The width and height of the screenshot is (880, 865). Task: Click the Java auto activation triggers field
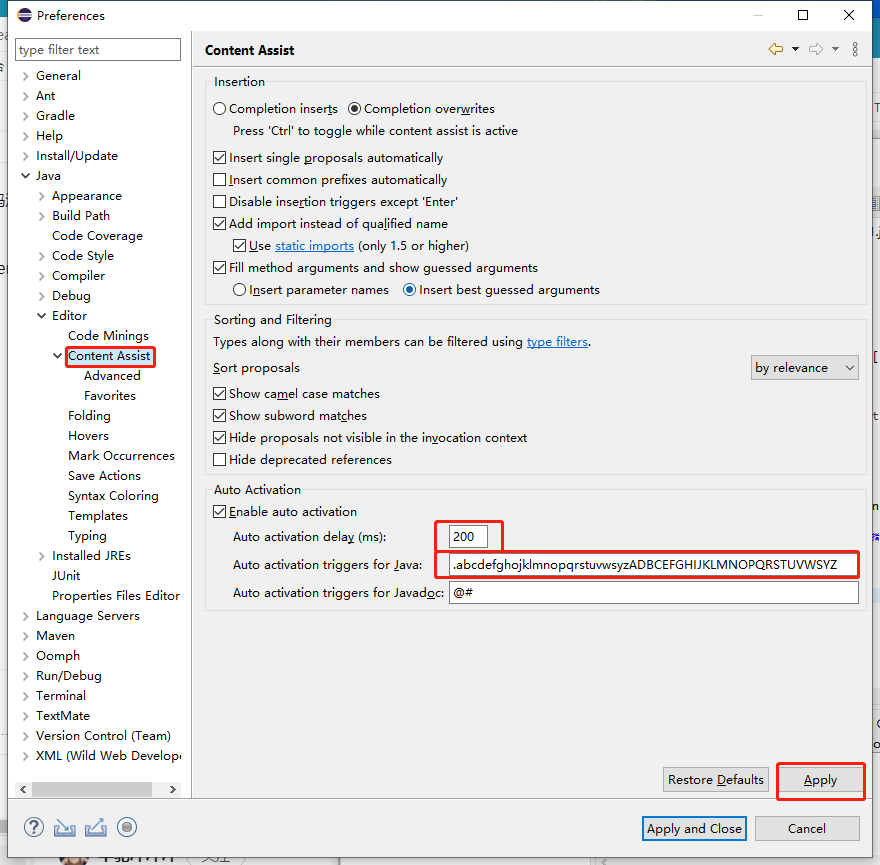(x=654, y=565)
